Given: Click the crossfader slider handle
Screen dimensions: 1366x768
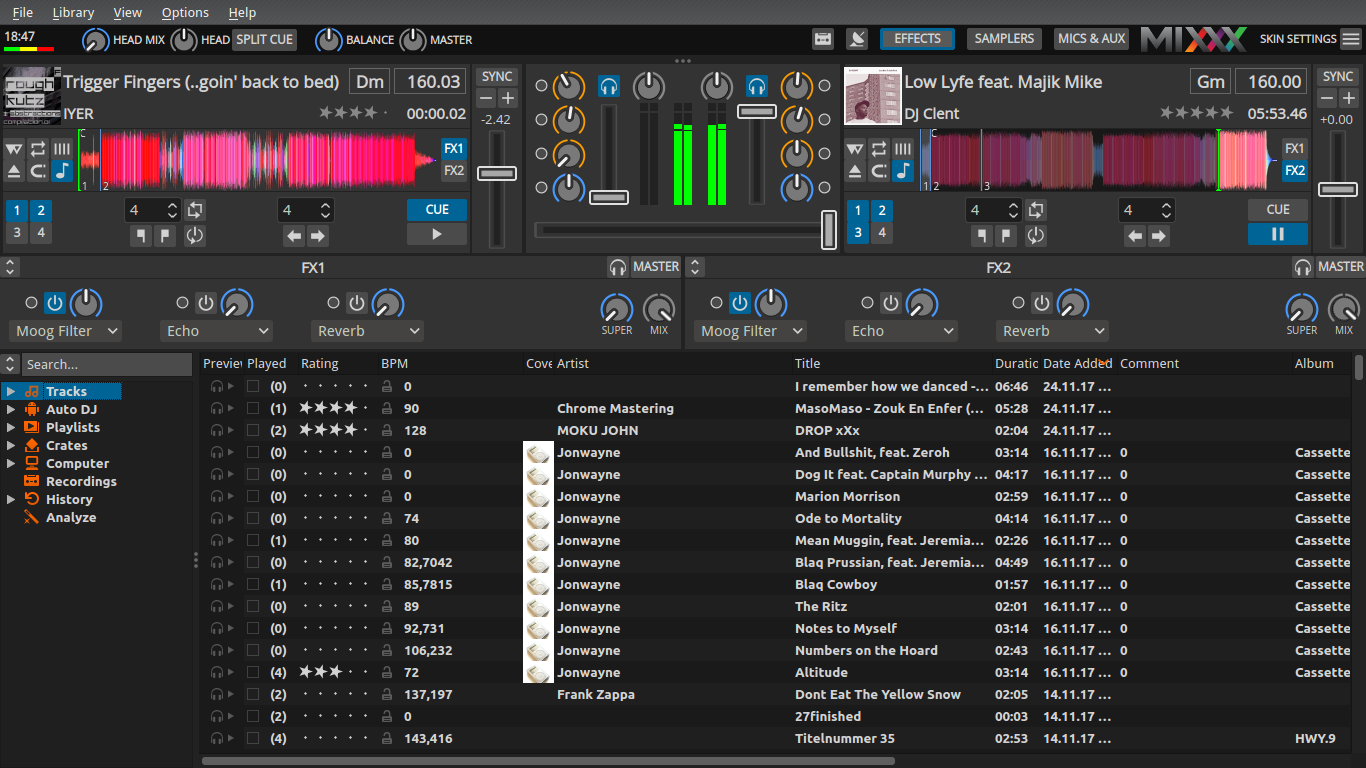Looking at the screenshot, I should pos(828,230).
